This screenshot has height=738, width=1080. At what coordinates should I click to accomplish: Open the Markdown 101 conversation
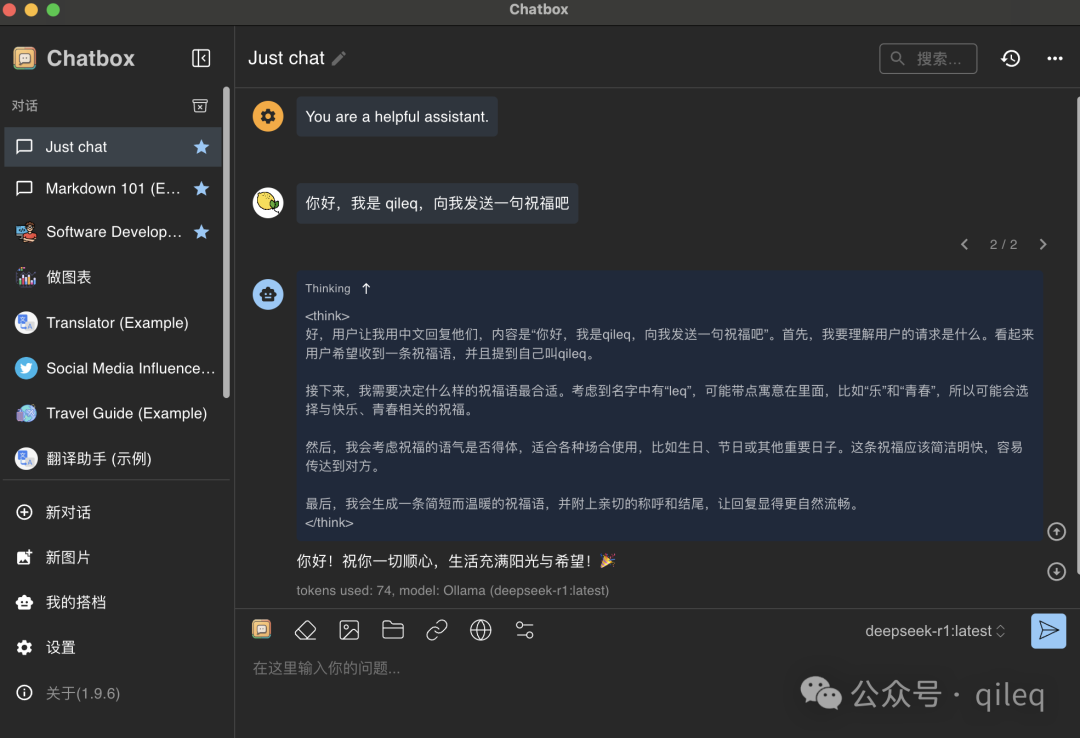point(113,189)
